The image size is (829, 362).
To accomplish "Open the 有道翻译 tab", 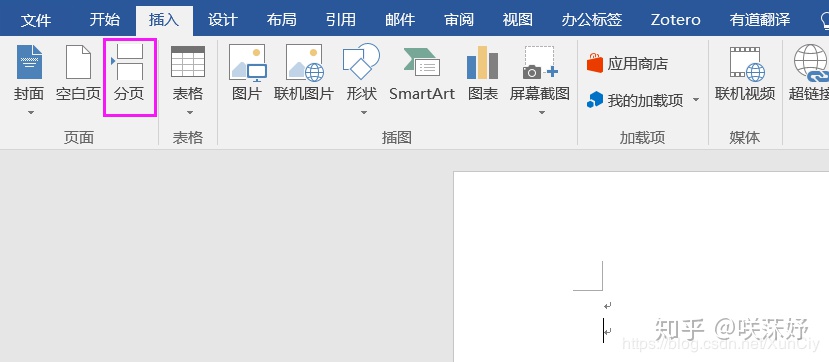I will [x=760, y=20].
